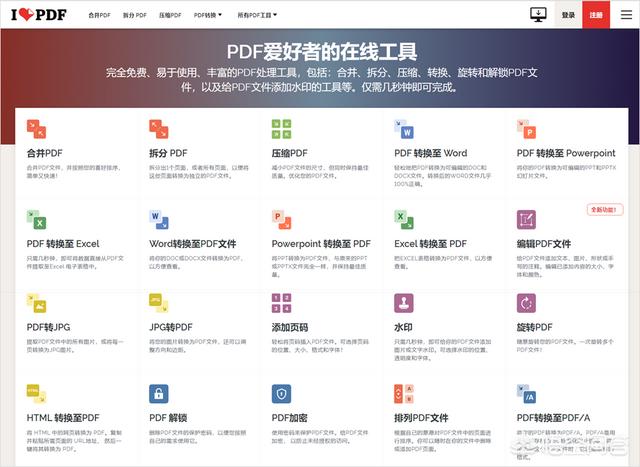Expand the PDF转换 dropdown in navbar

[x=208, y=15]
